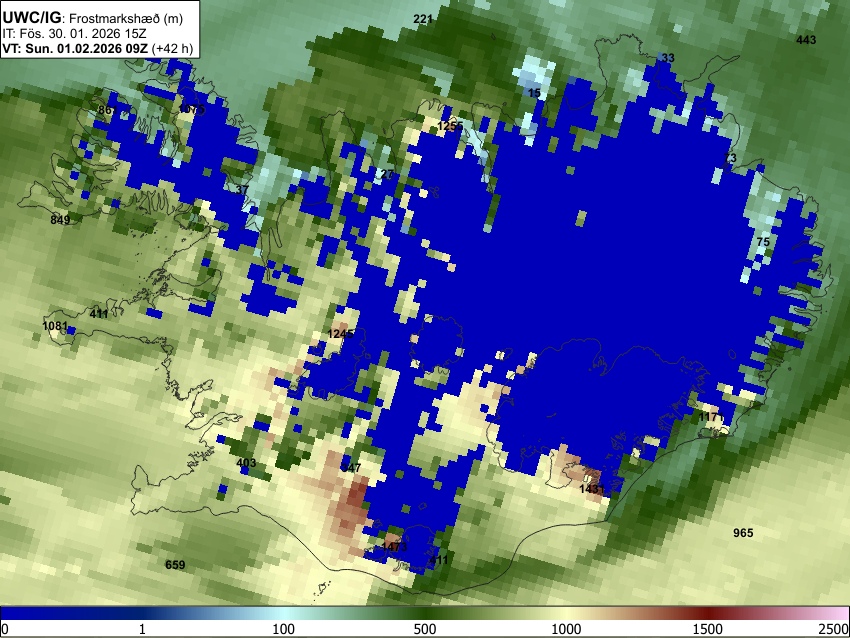Click the 33 value on the map
The width and height of the screenshot is (850, 638).
pos(668,58)
